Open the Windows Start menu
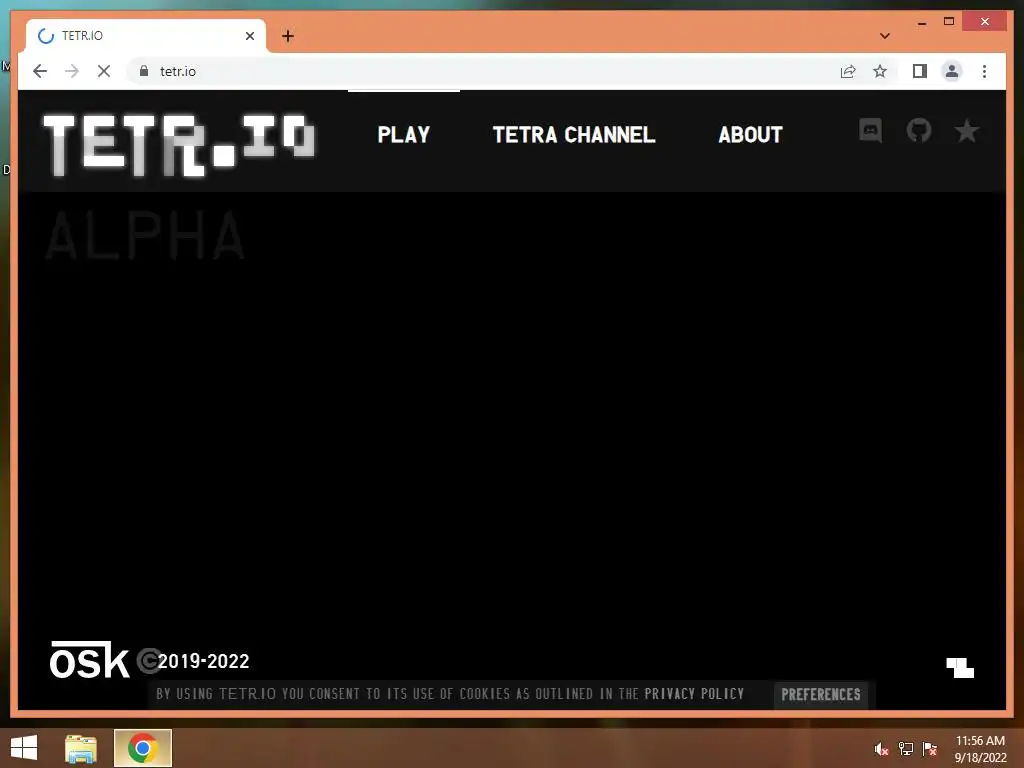The width and height of the screenshot is (1024, 768). pyautogui.click(x=24, y=748)
